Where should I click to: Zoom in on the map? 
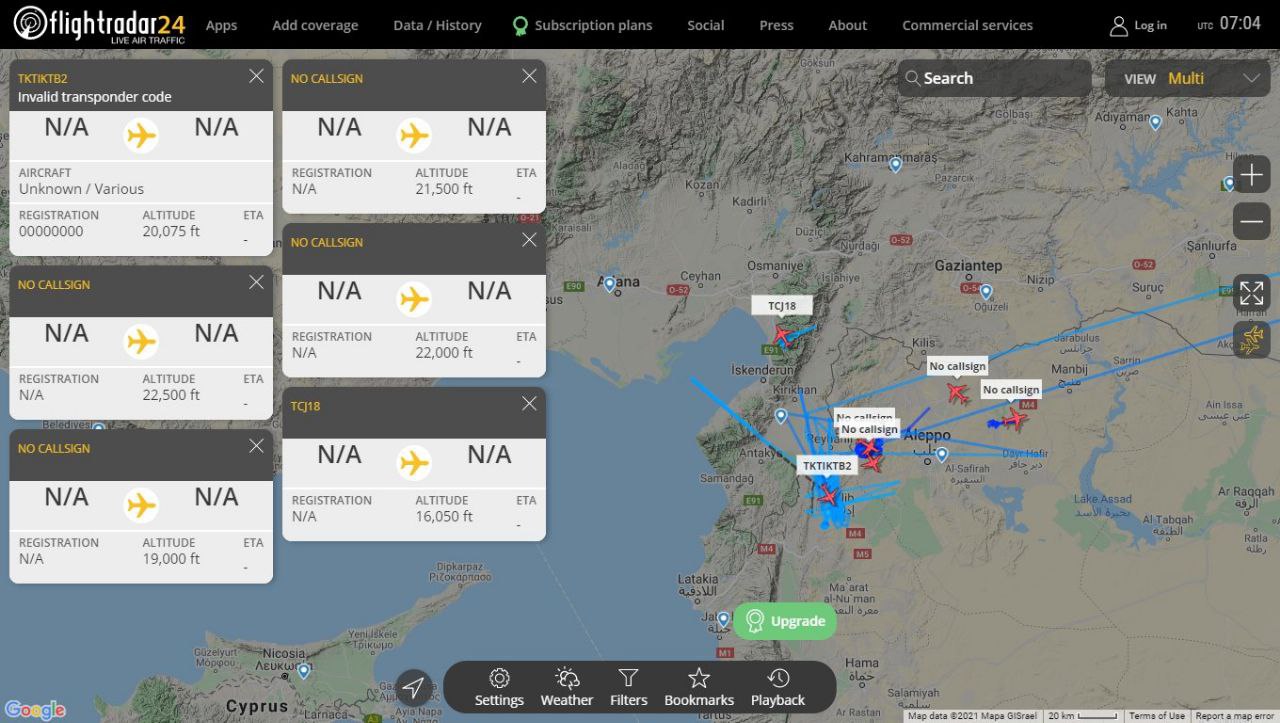pyautogui.click(x=1252, y=176)
